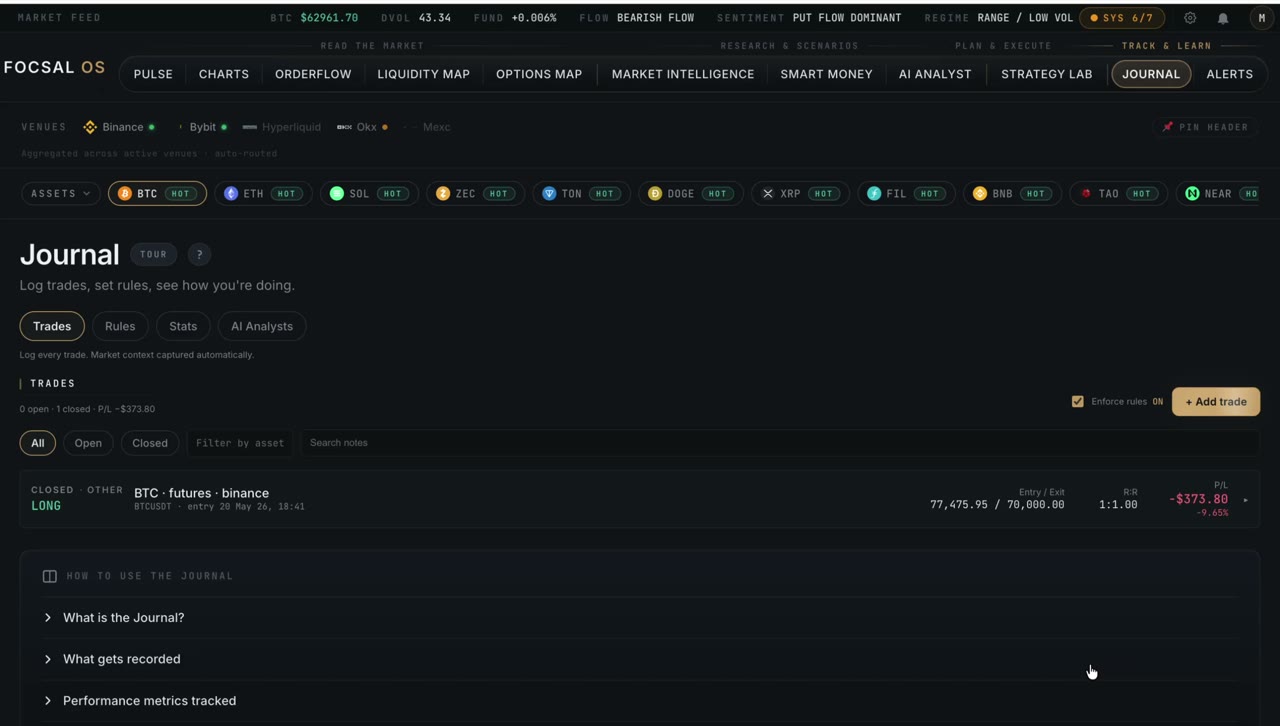
Task: Open the AI Analyst page
Action: click(x=935, y=74)
